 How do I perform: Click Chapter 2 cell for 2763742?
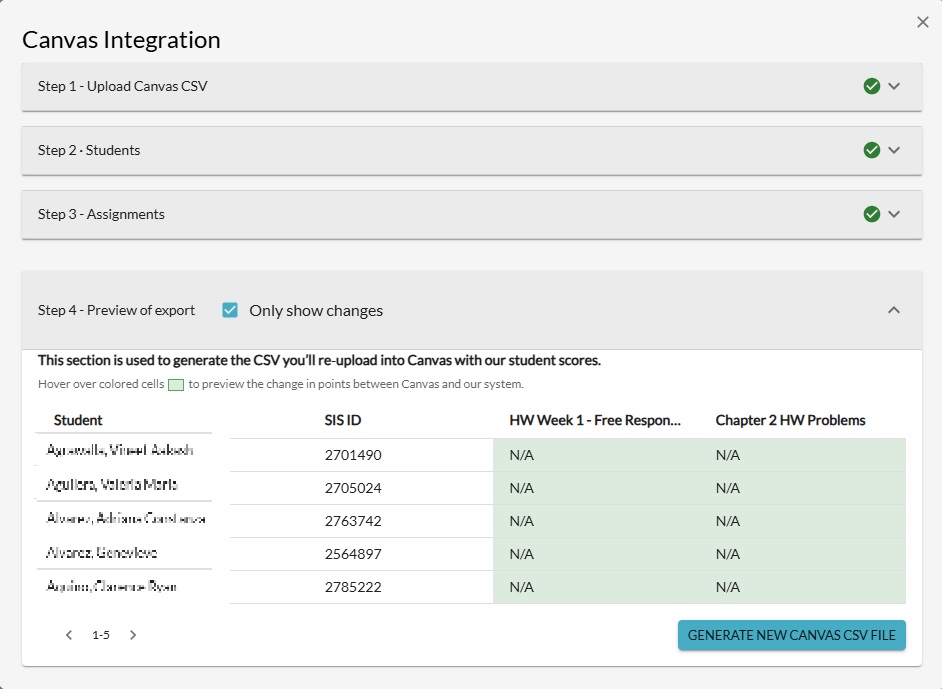point(803,521)
